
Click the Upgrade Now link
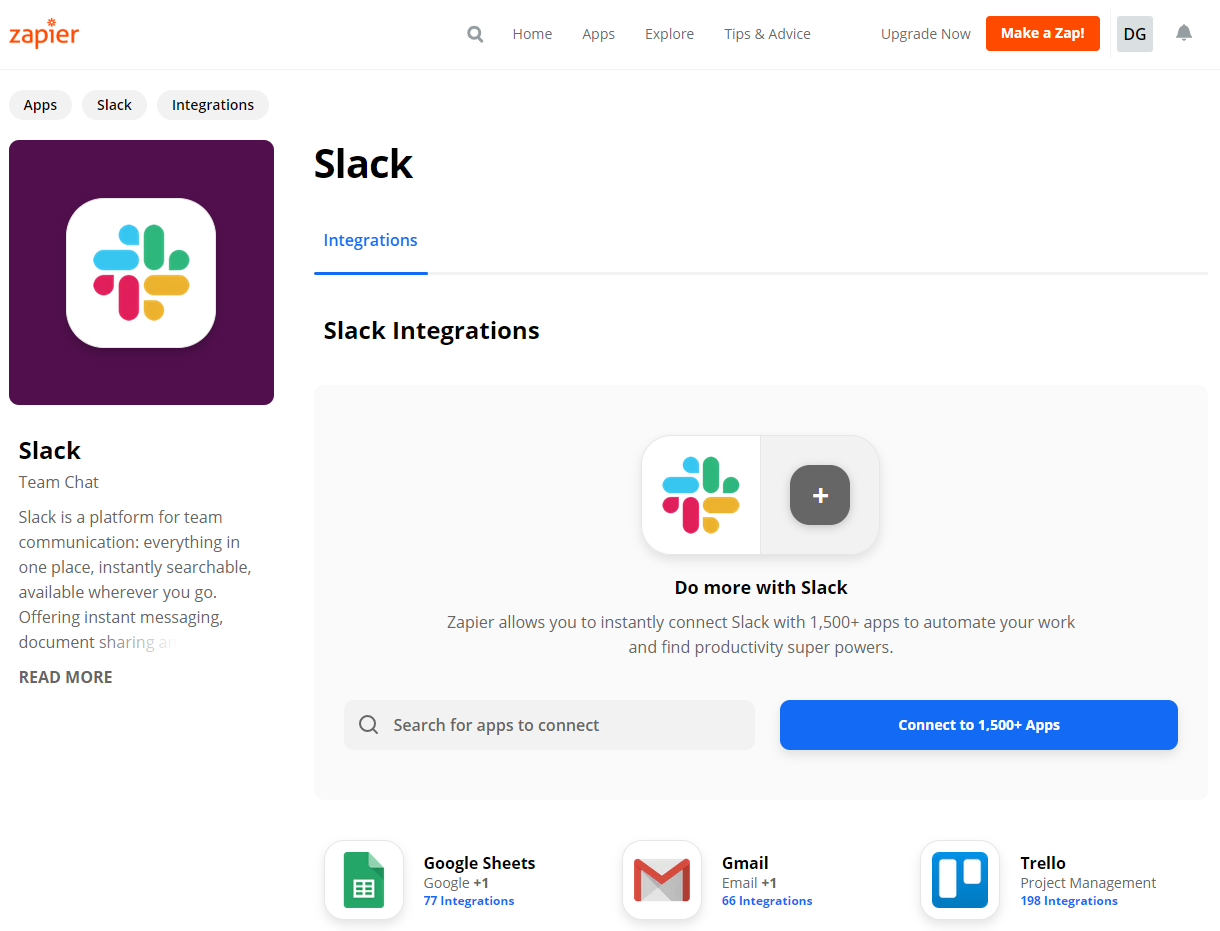click(925, 34)
